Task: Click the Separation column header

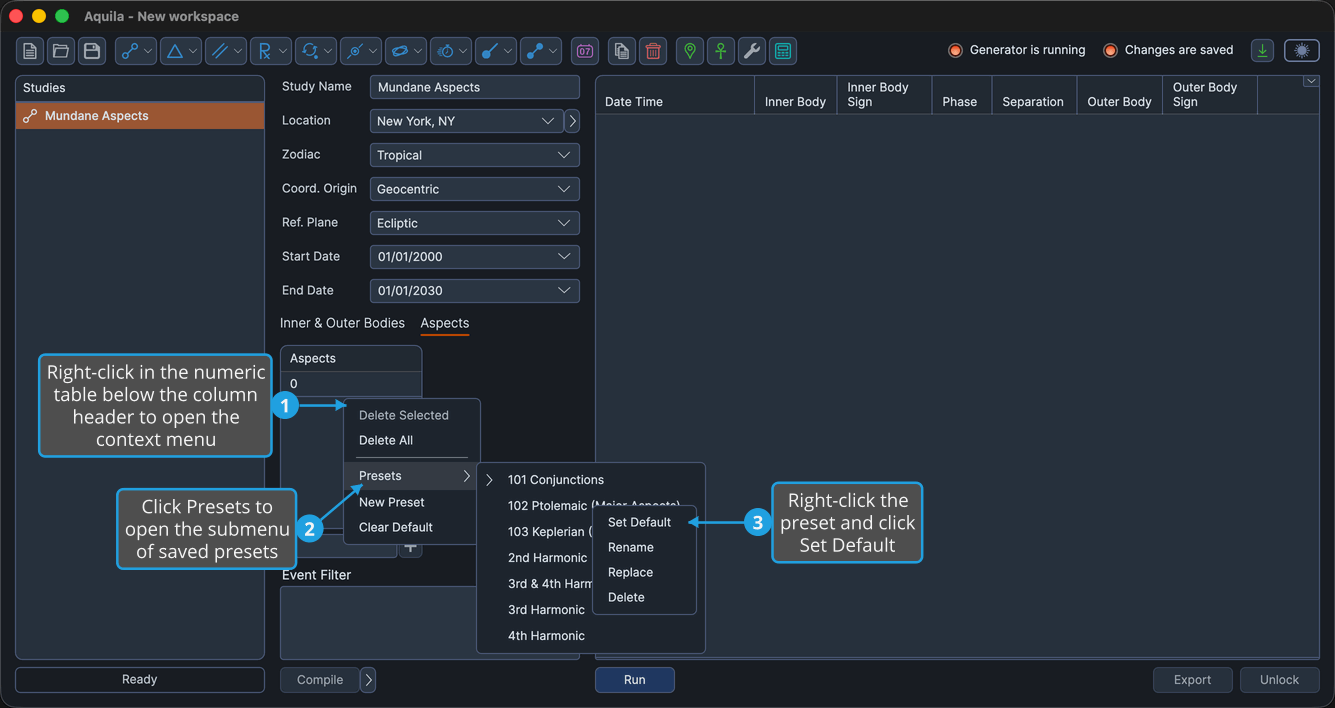Action: click(x=1033, y=95)
